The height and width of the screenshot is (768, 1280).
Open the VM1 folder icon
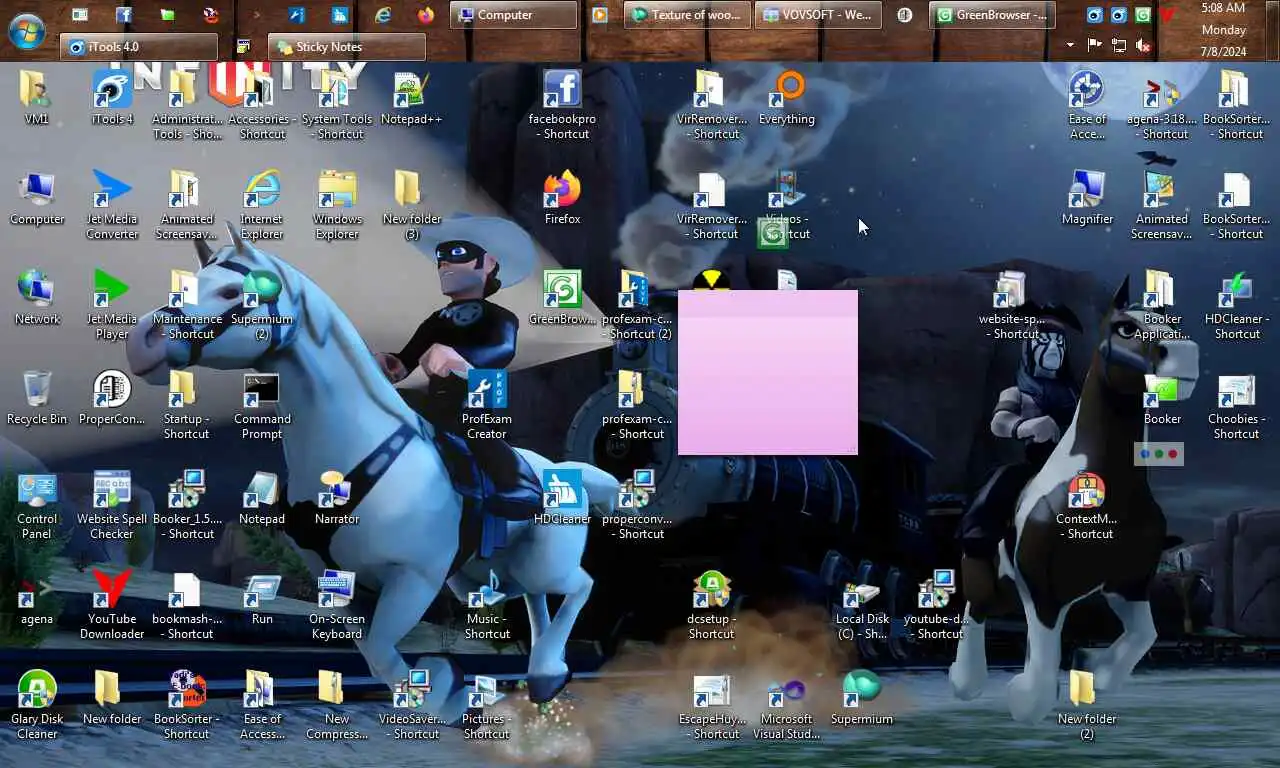(37, 98)
